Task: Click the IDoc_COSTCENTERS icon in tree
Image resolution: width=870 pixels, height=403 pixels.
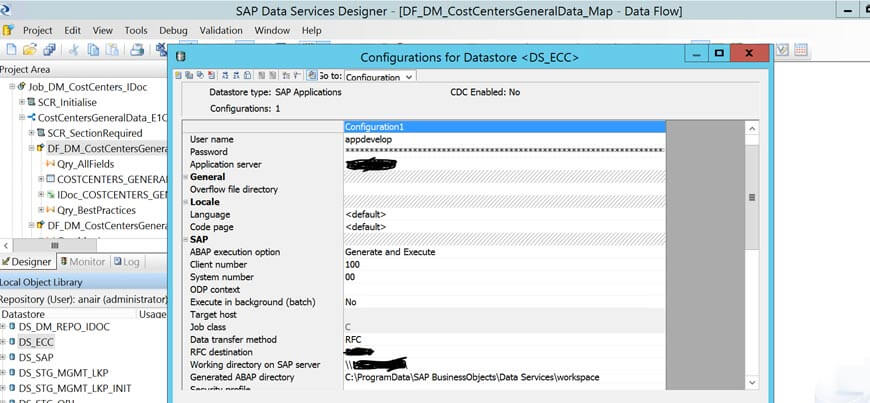Action: pyautogui.click(x=50, y=195)
